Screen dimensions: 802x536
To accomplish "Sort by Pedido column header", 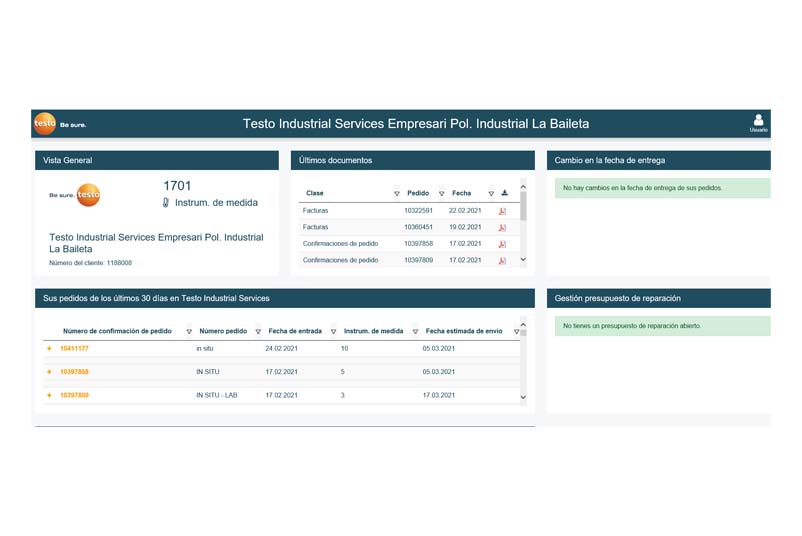I will click(418, 193).
